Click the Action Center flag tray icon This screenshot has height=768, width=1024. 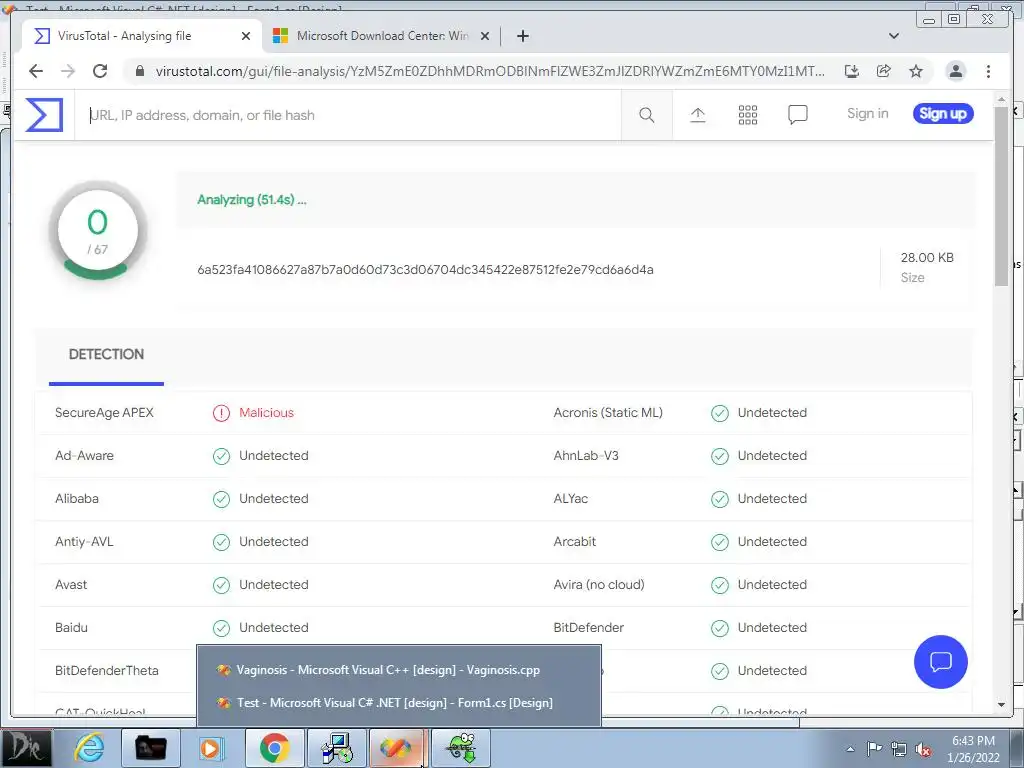pyautogui.click(x=874, y=749)
